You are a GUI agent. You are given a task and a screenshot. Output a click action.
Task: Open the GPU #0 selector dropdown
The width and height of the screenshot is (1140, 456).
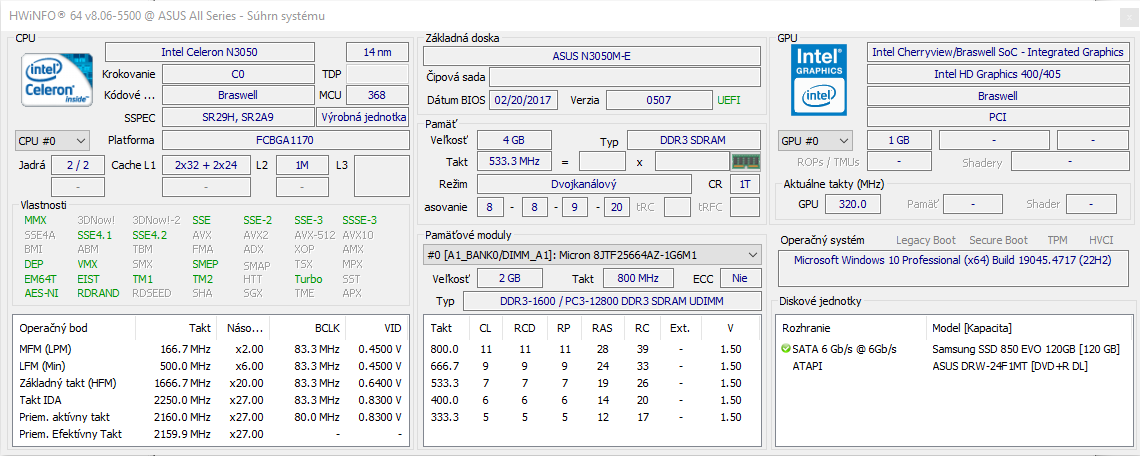click(815, 141)
